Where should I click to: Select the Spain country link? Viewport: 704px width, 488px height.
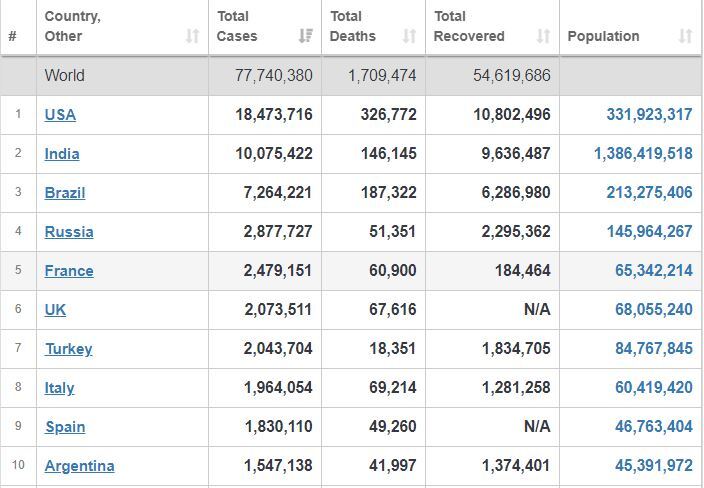coord(65,427)
